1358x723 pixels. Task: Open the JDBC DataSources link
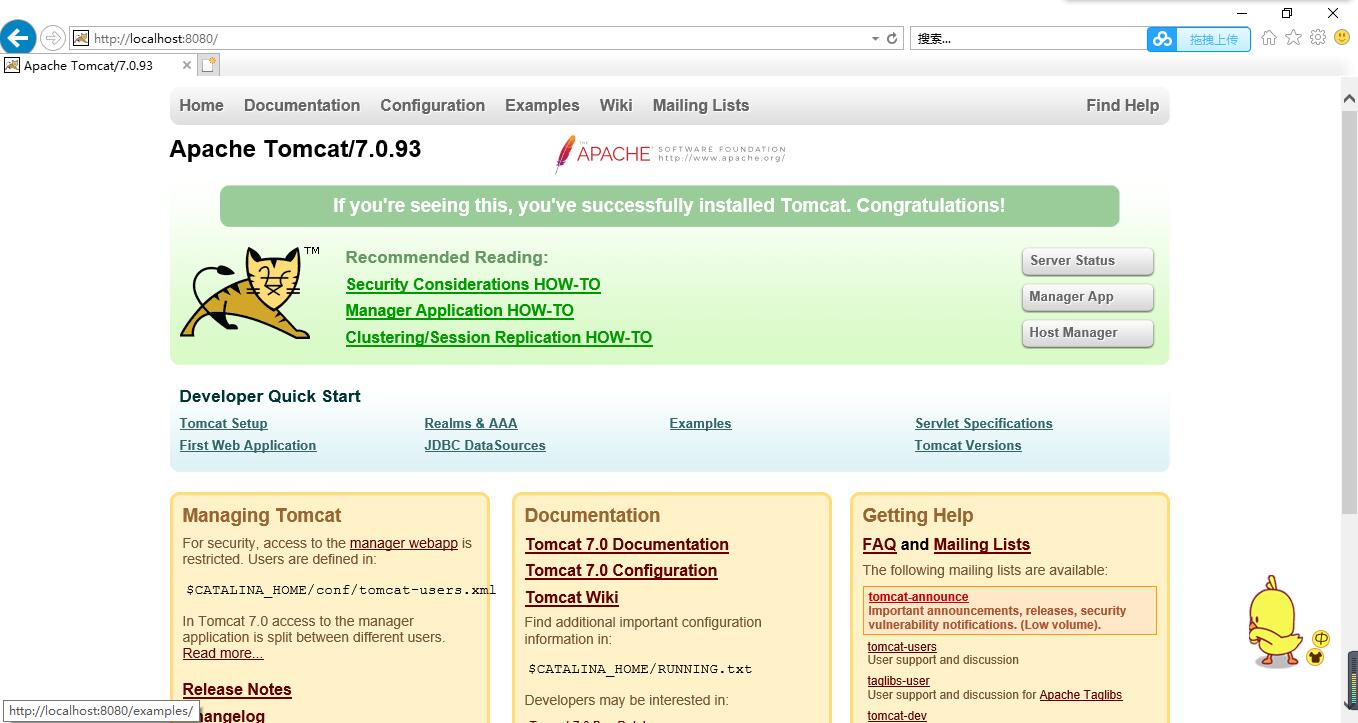[x=485, y=446]
